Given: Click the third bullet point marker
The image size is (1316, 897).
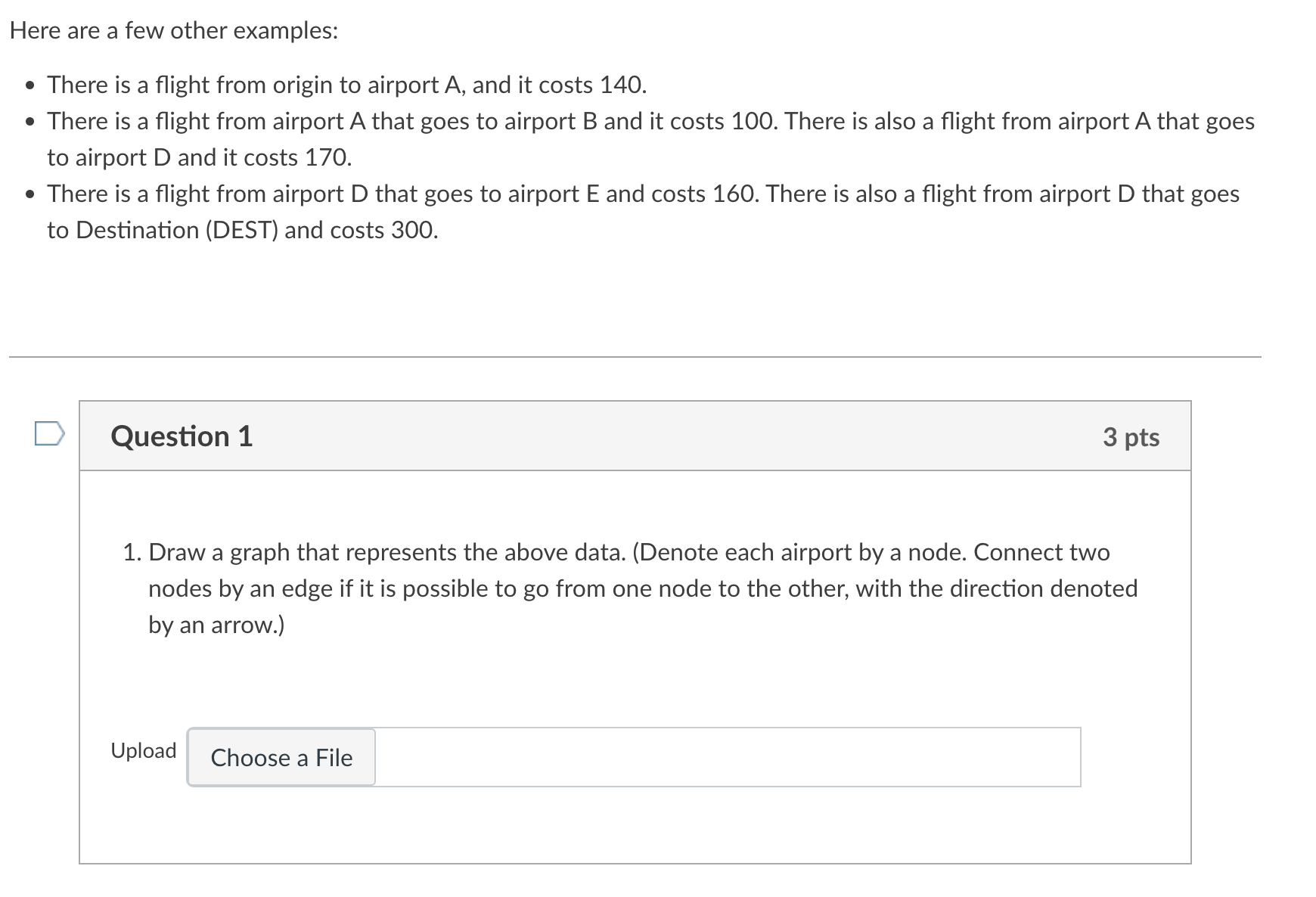Looking at the screenshot, I should click(29, 194).
